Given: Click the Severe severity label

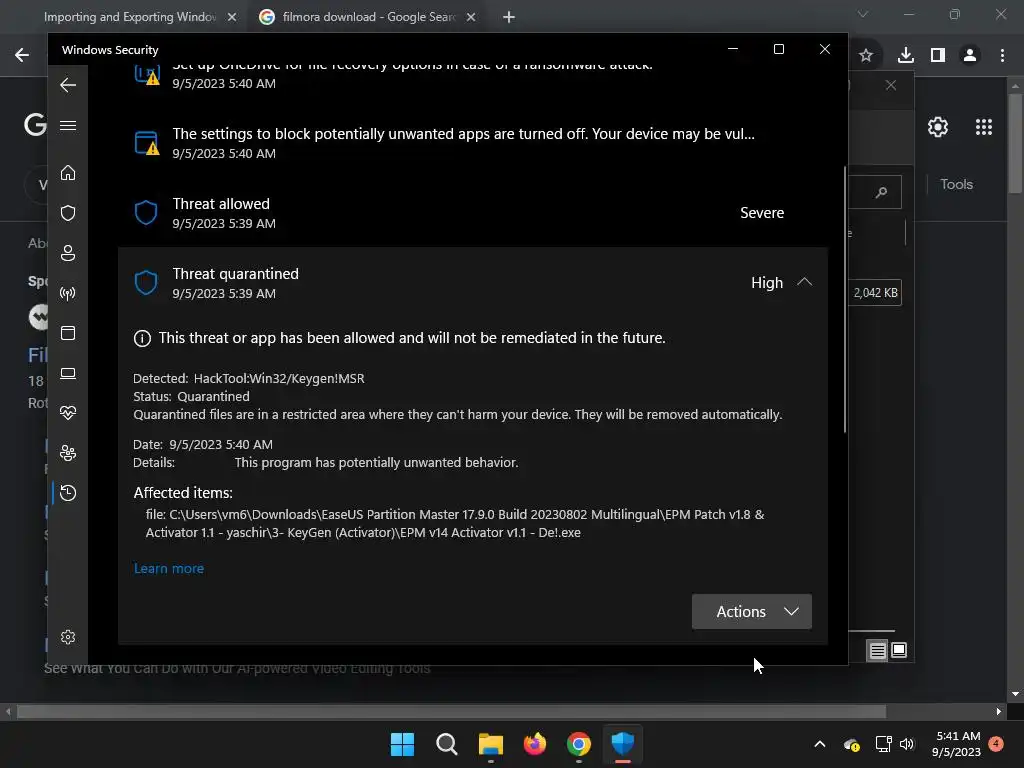Looking at the screenshot, I should point(762,213).
